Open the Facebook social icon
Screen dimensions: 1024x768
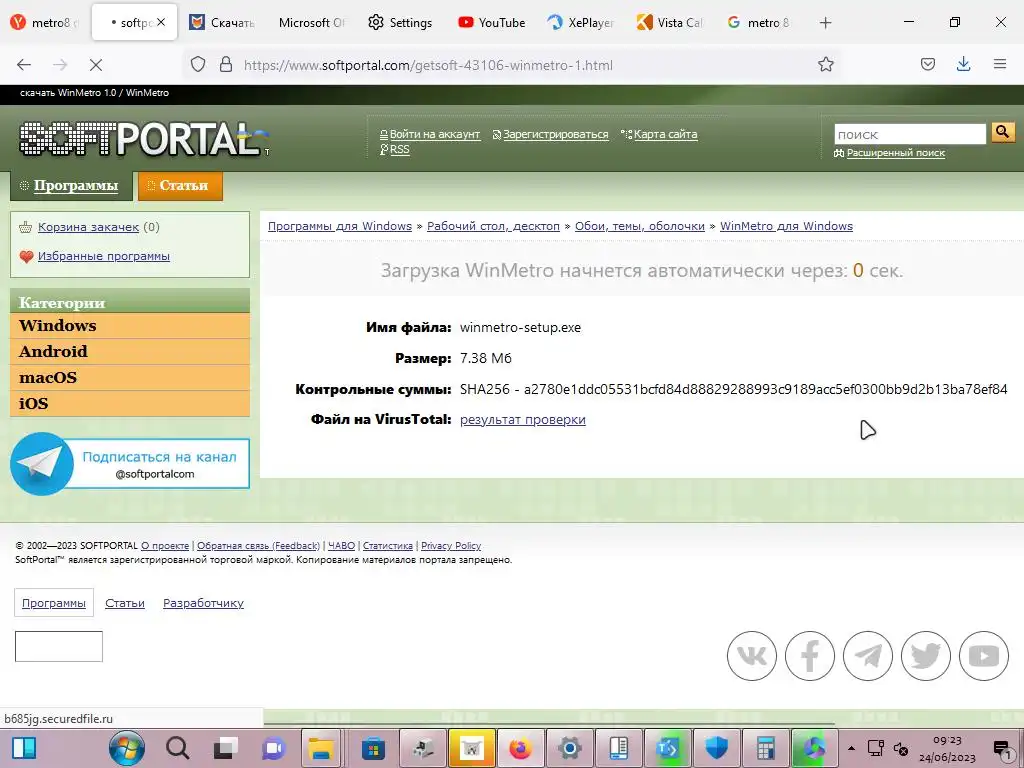click(x=810, y=656)
